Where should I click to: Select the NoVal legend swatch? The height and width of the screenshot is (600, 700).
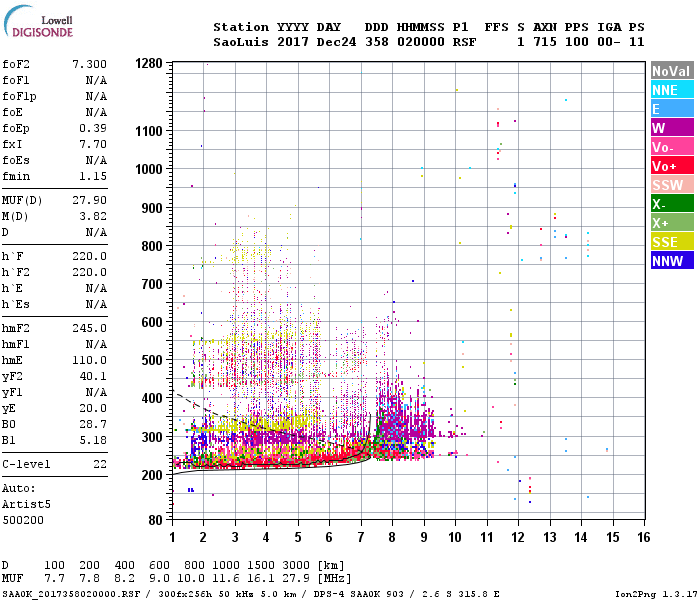672,71
